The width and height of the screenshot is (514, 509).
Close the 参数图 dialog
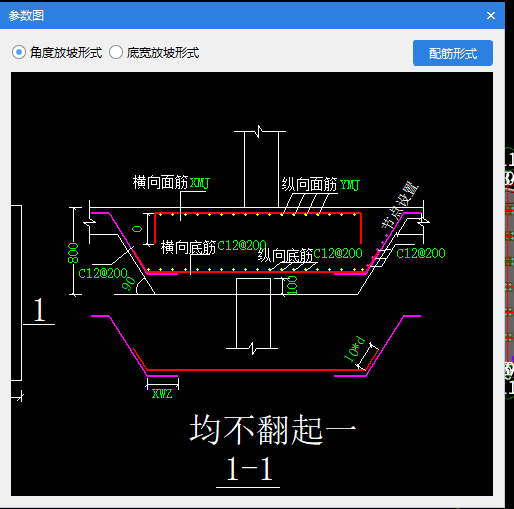pos(491,15)
